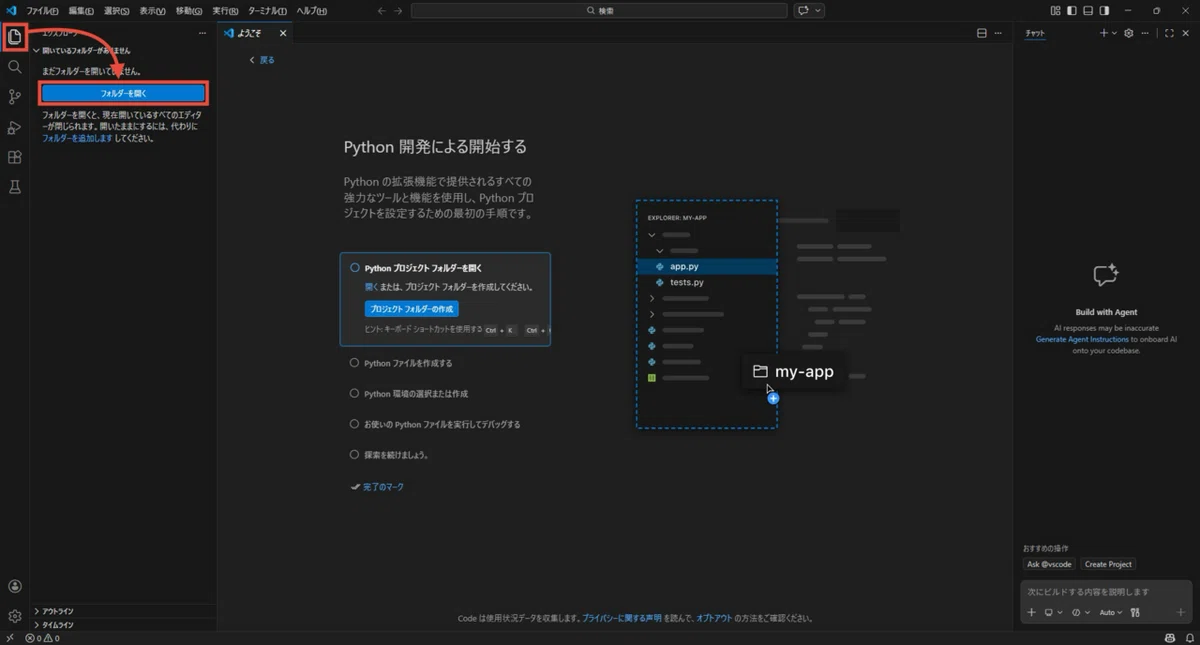
Task: Open the 移動 menu
Action: tap(188, 10)
